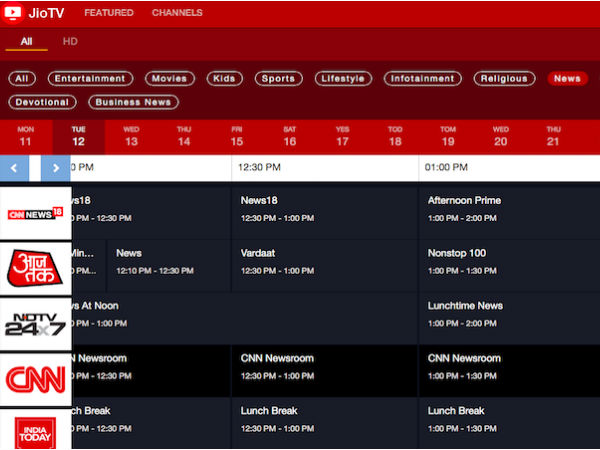Select date TUE 12
Image resolution: width=600 pixels, height=450 pixels.
coord(78,137)
